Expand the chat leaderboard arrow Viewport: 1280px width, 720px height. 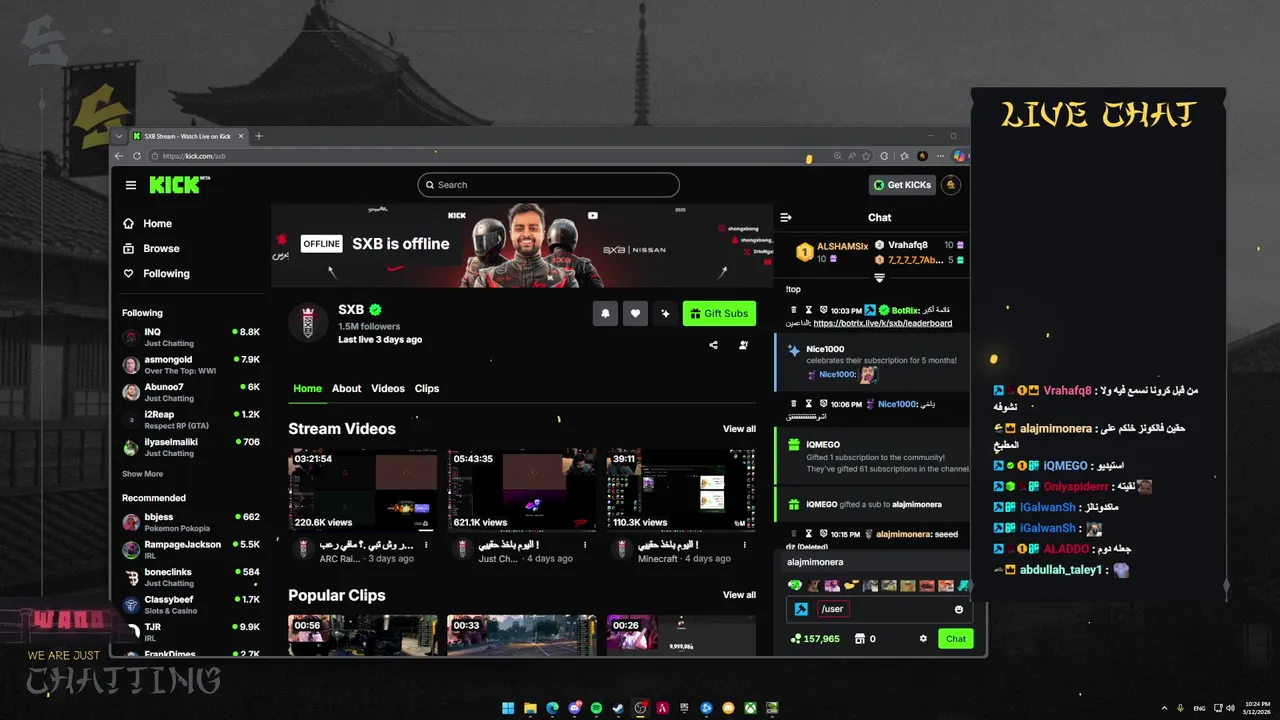879,277
